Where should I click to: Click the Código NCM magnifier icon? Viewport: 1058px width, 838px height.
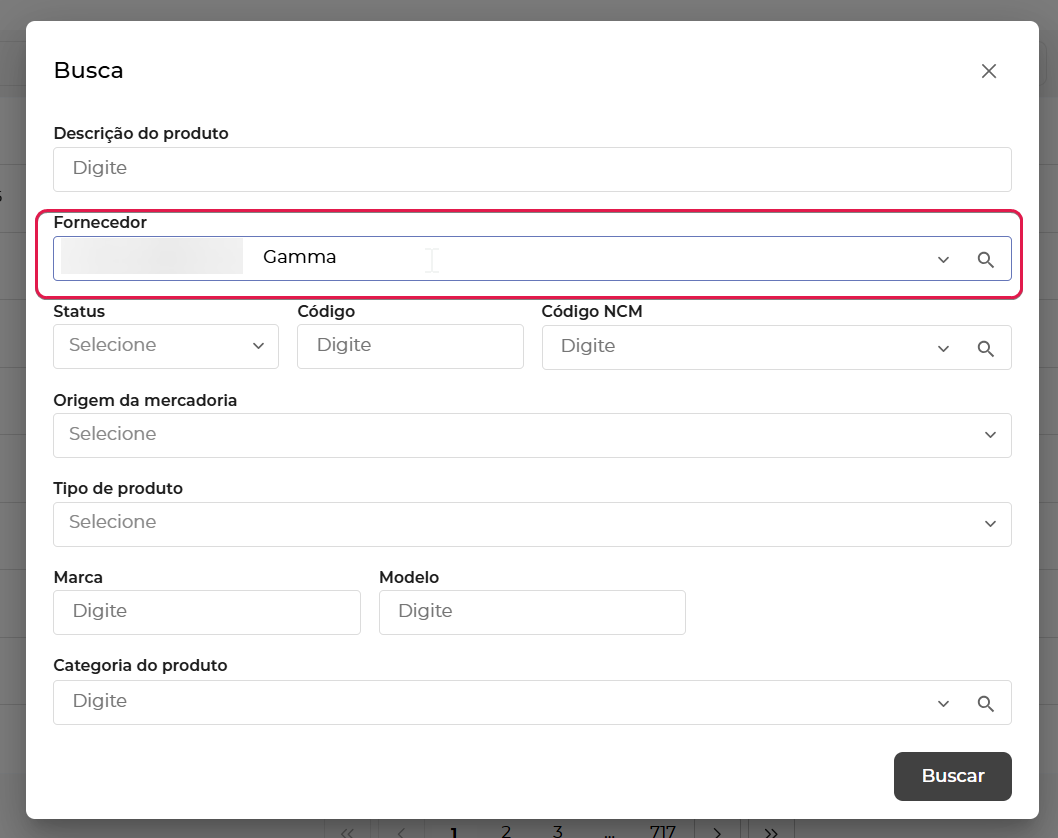pos(985,349)
